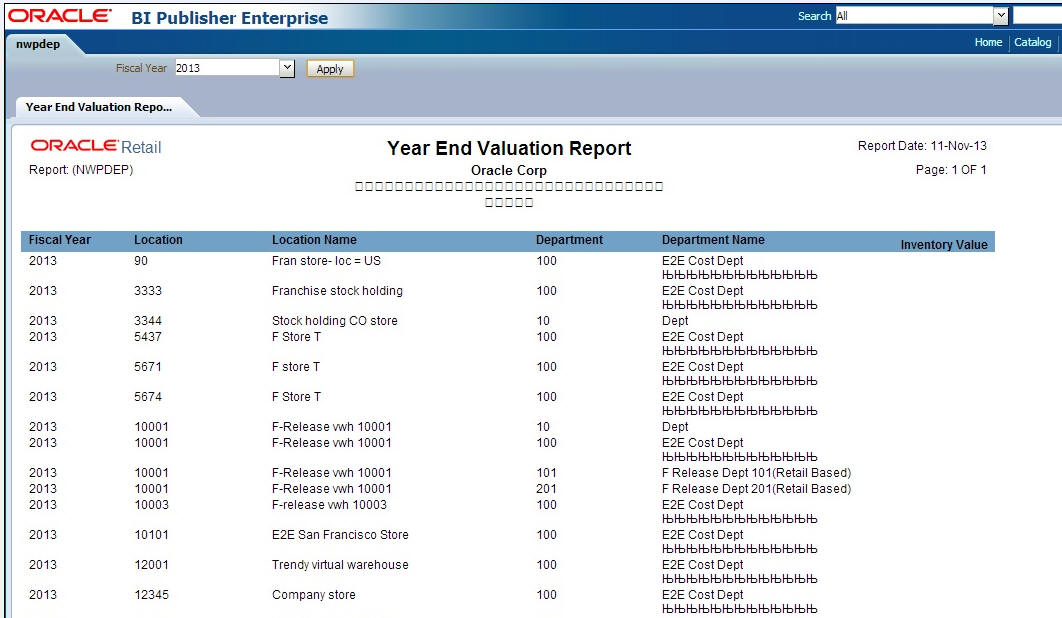Click the Oracle Corp subtitle

[509, 170]
